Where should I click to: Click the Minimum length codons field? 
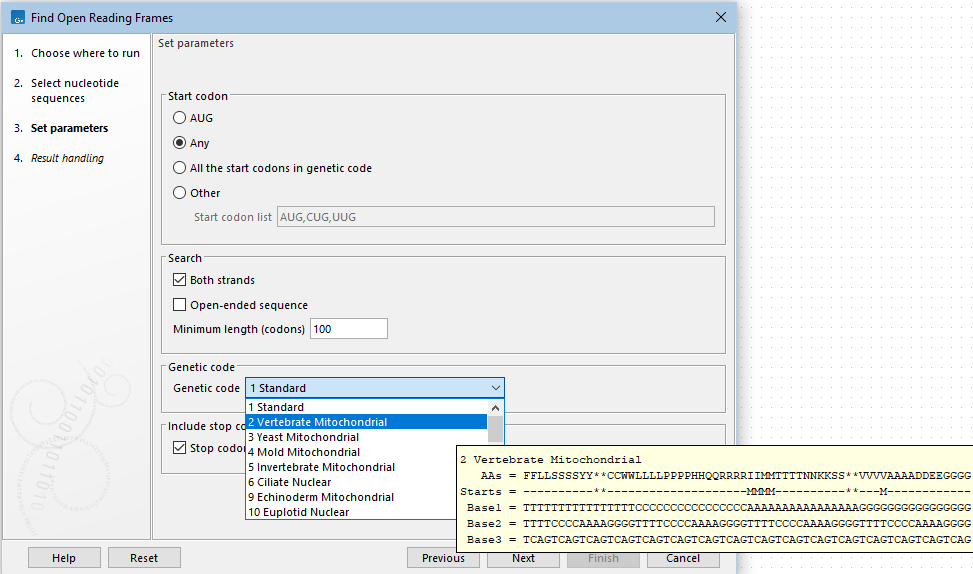pyautogui.click(x=348, y=329)
